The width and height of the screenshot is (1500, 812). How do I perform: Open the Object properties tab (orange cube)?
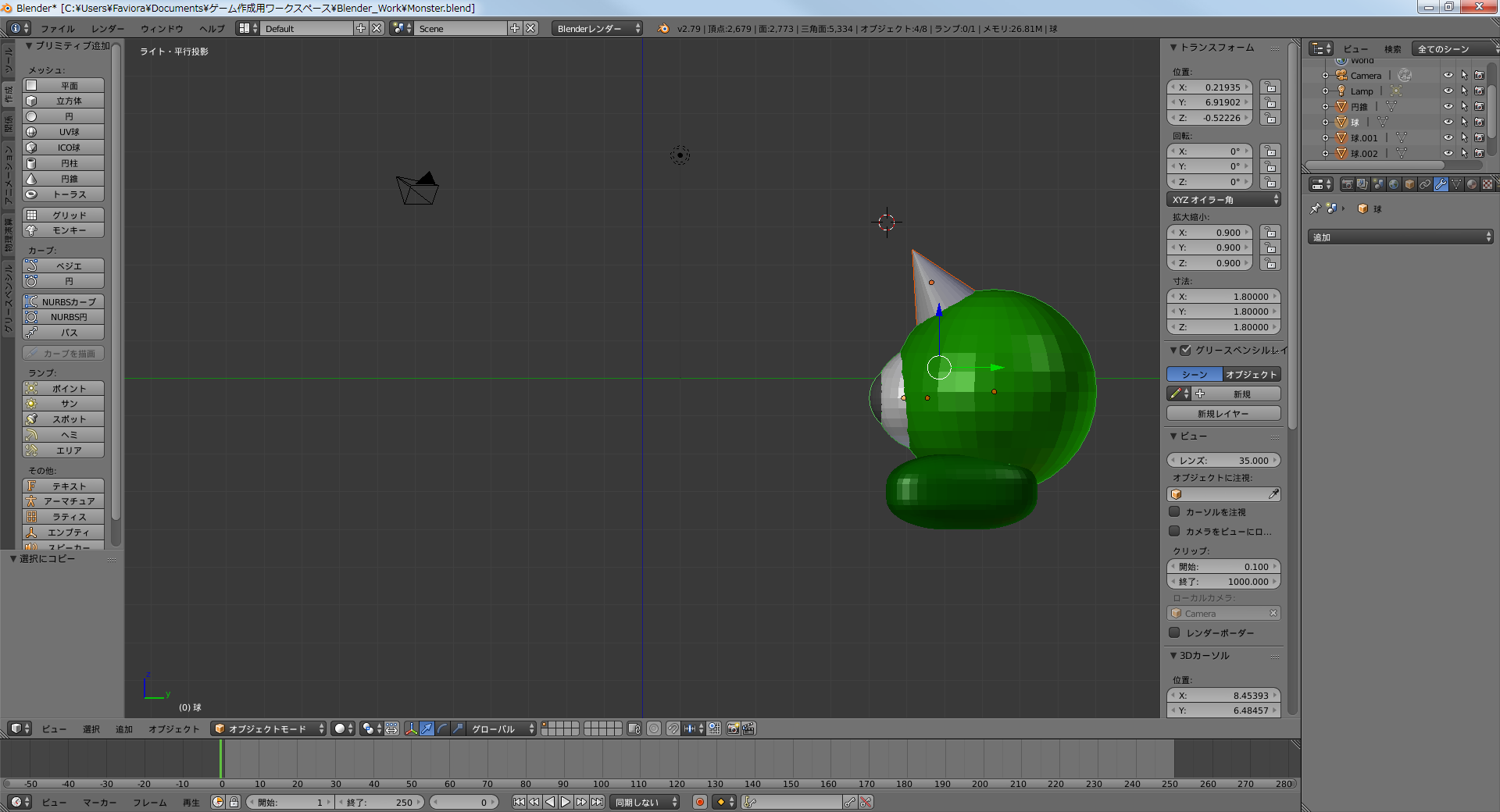1409,184
